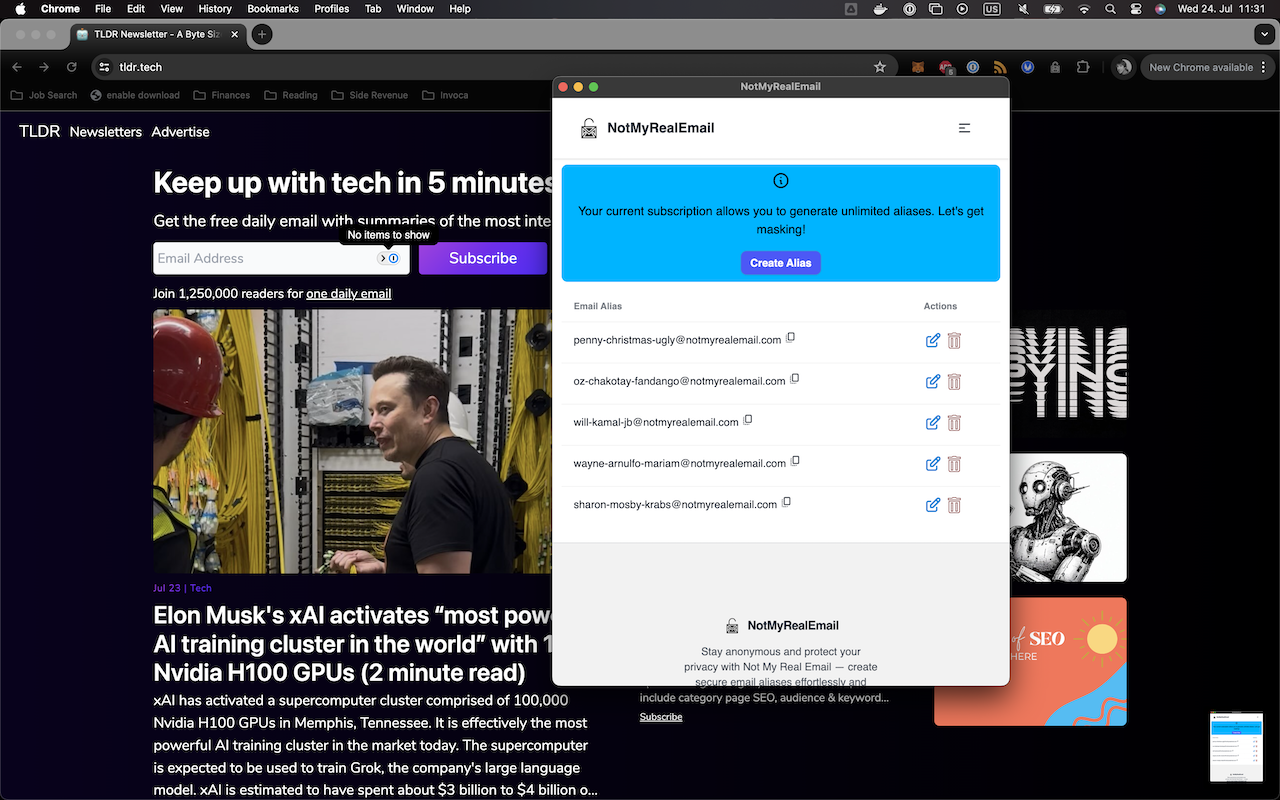Open RSS feed extension in Chrome
Image resolution: width=1280 pixels, height=800 pixels.
(1000, 67)
